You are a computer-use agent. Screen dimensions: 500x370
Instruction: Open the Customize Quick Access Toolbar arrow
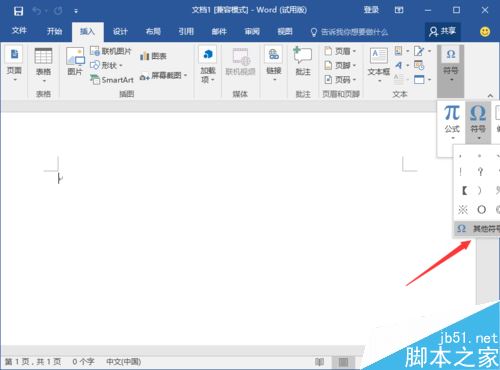coord(76,11)
